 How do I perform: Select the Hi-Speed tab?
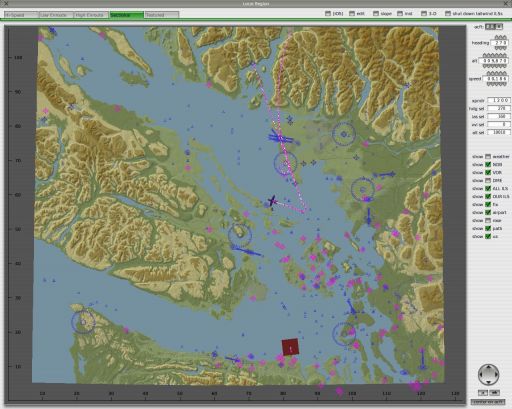[21, 15]
